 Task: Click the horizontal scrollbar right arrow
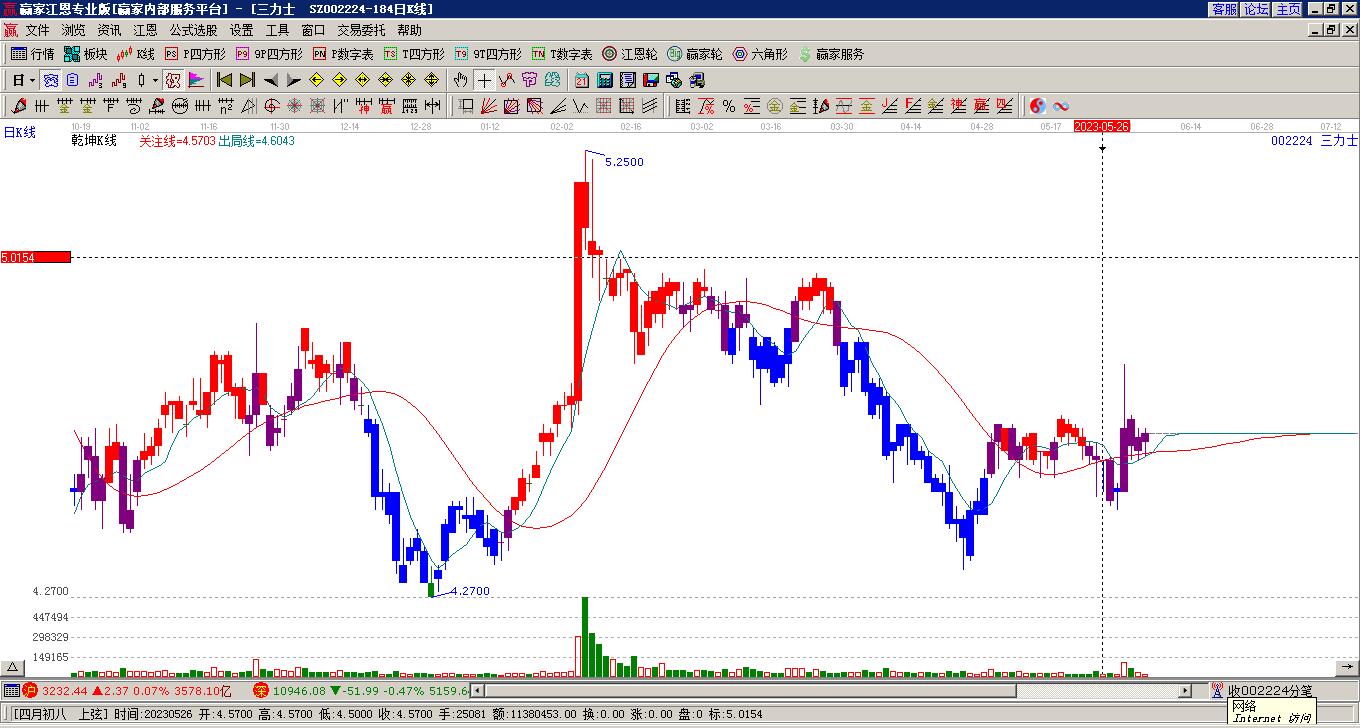pos(1185,691)
